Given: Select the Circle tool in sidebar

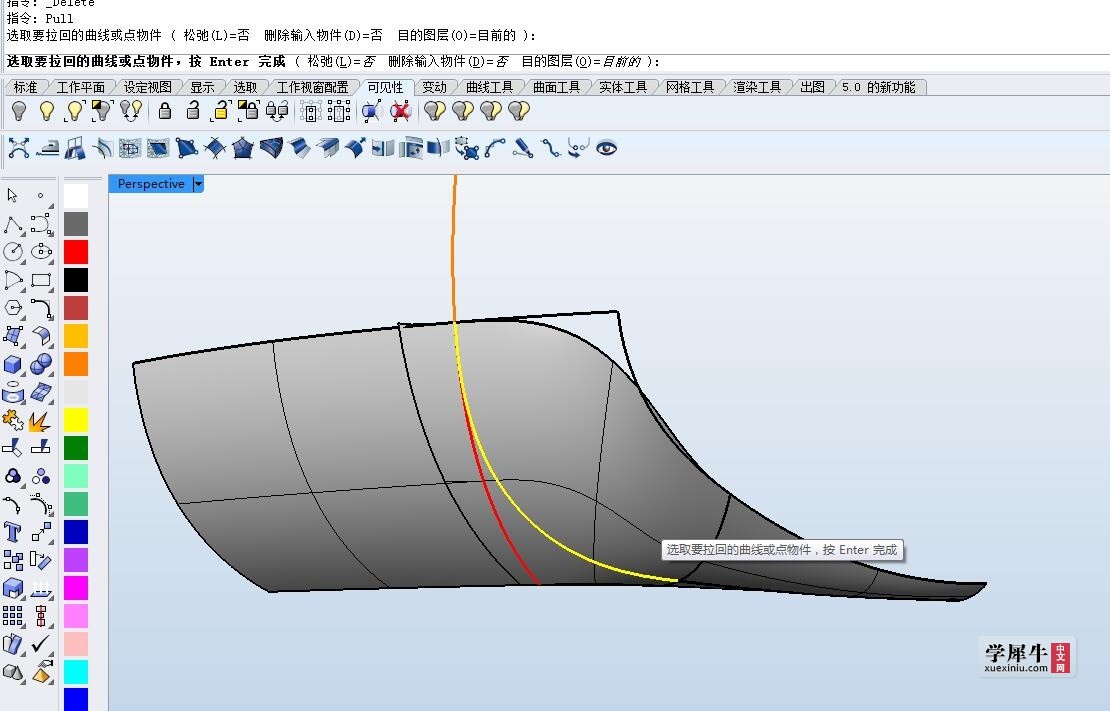Looking at the screenshot, I should tap(13, 251).
